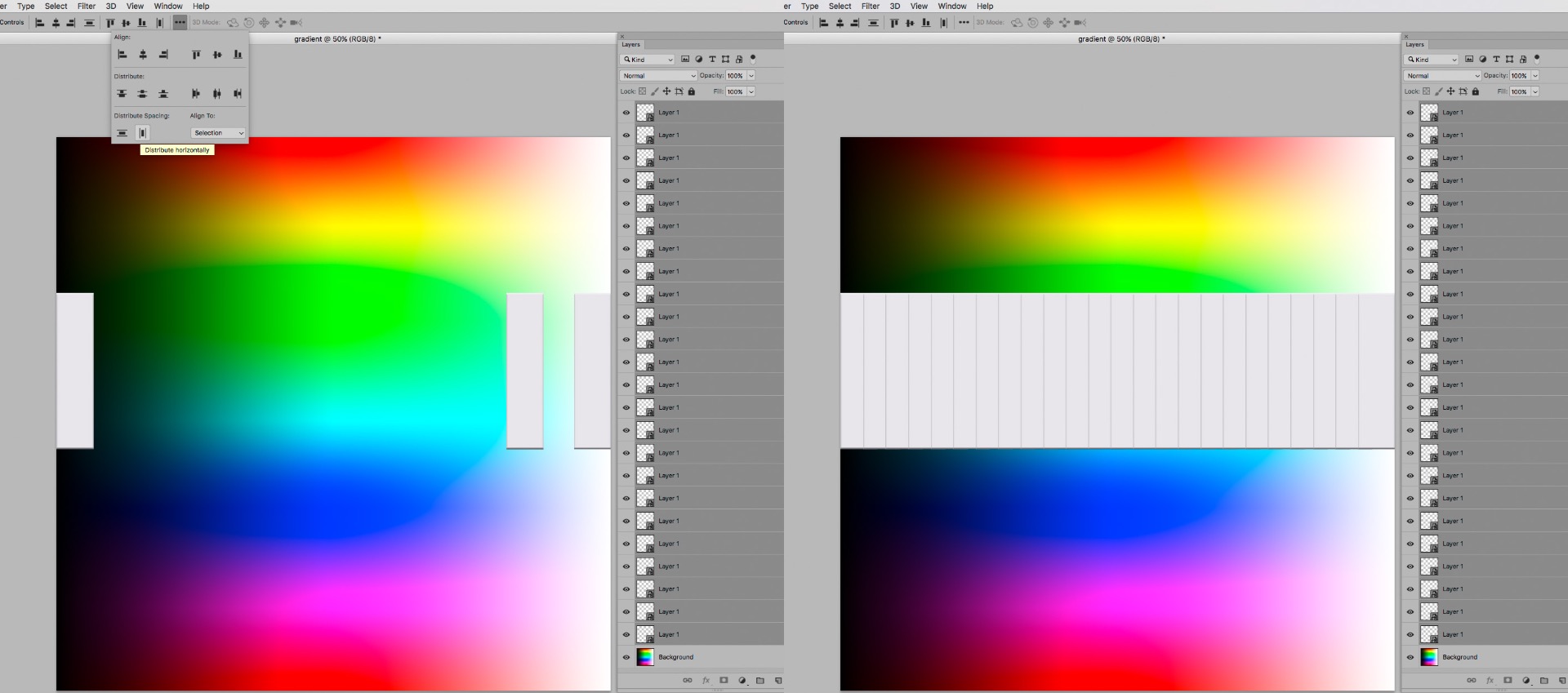Align top edges in left window's options bar
The width and height of the screenshot is (1568, 693).
[x=110, y=23]
